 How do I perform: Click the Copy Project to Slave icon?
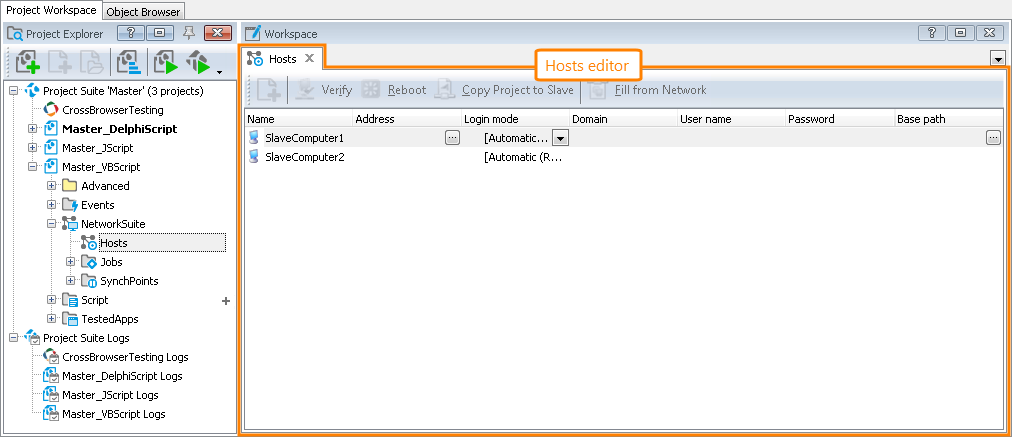pos(445,90)
